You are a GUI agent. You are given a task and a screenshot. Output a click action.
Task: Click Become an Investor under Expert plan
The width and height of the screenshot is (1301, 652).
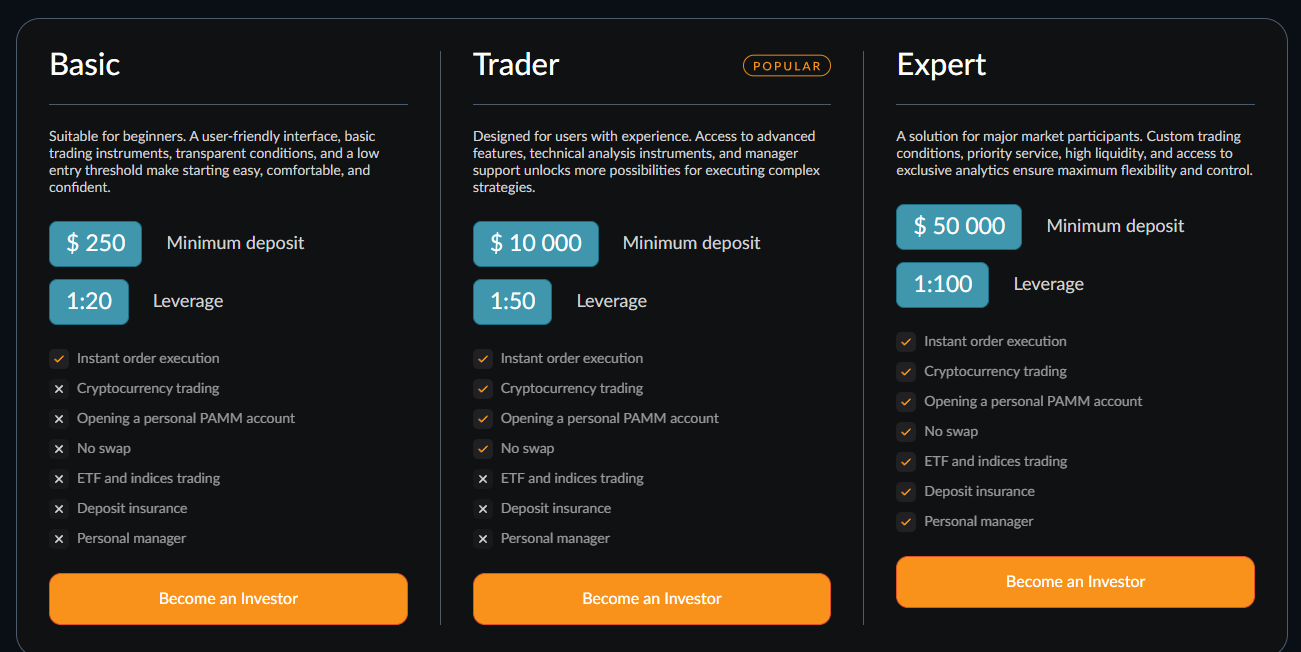coord(1075,581)
